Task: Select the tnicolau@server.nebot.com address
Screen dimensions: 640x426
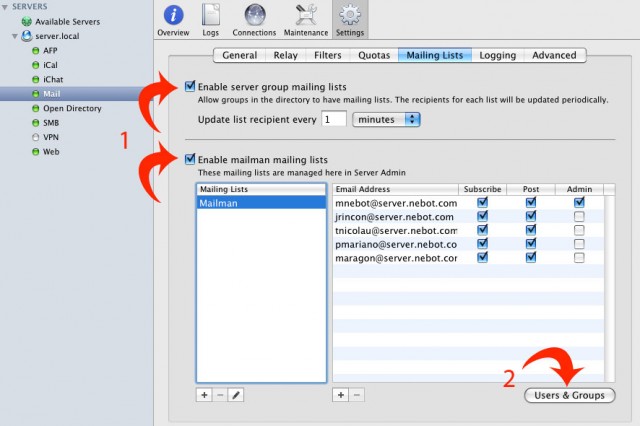Action: [396, 231]
